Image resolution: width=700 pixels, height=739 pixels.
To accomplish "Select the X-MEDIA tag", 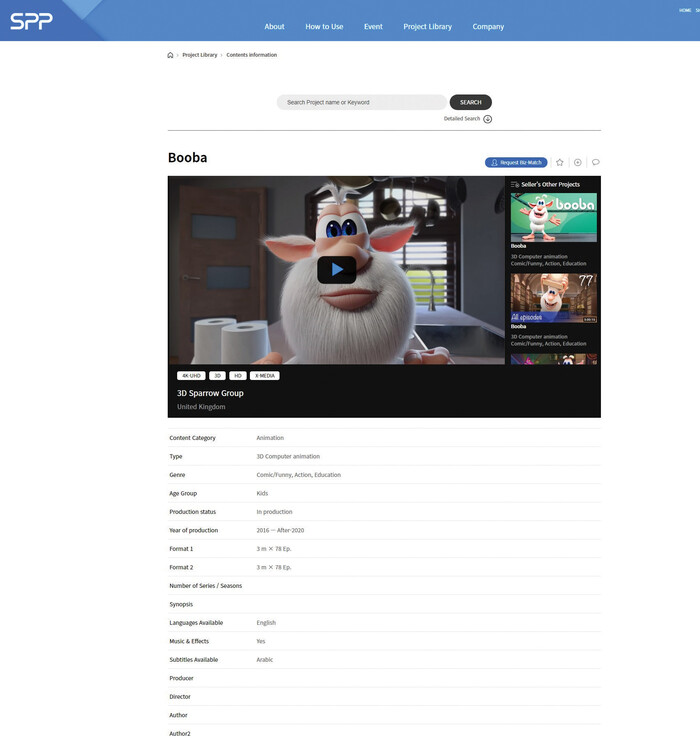I will (x=264, y=376).
